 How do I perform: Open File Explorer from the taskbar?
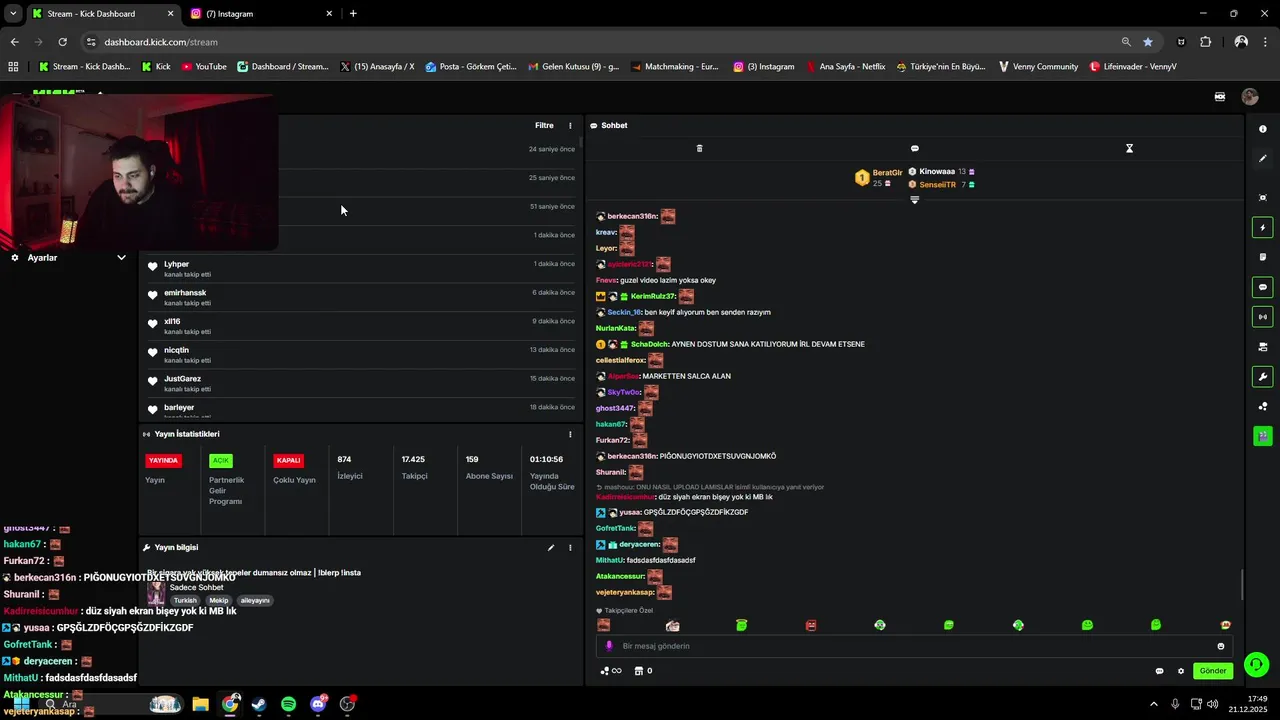(x=200, y=704)
